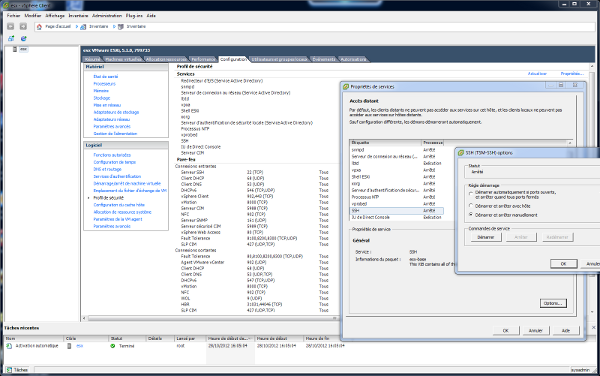This screenshot has height=376, width=600.
Task: Click the green status icon beside Terminé
Action: tap(112, 346)
